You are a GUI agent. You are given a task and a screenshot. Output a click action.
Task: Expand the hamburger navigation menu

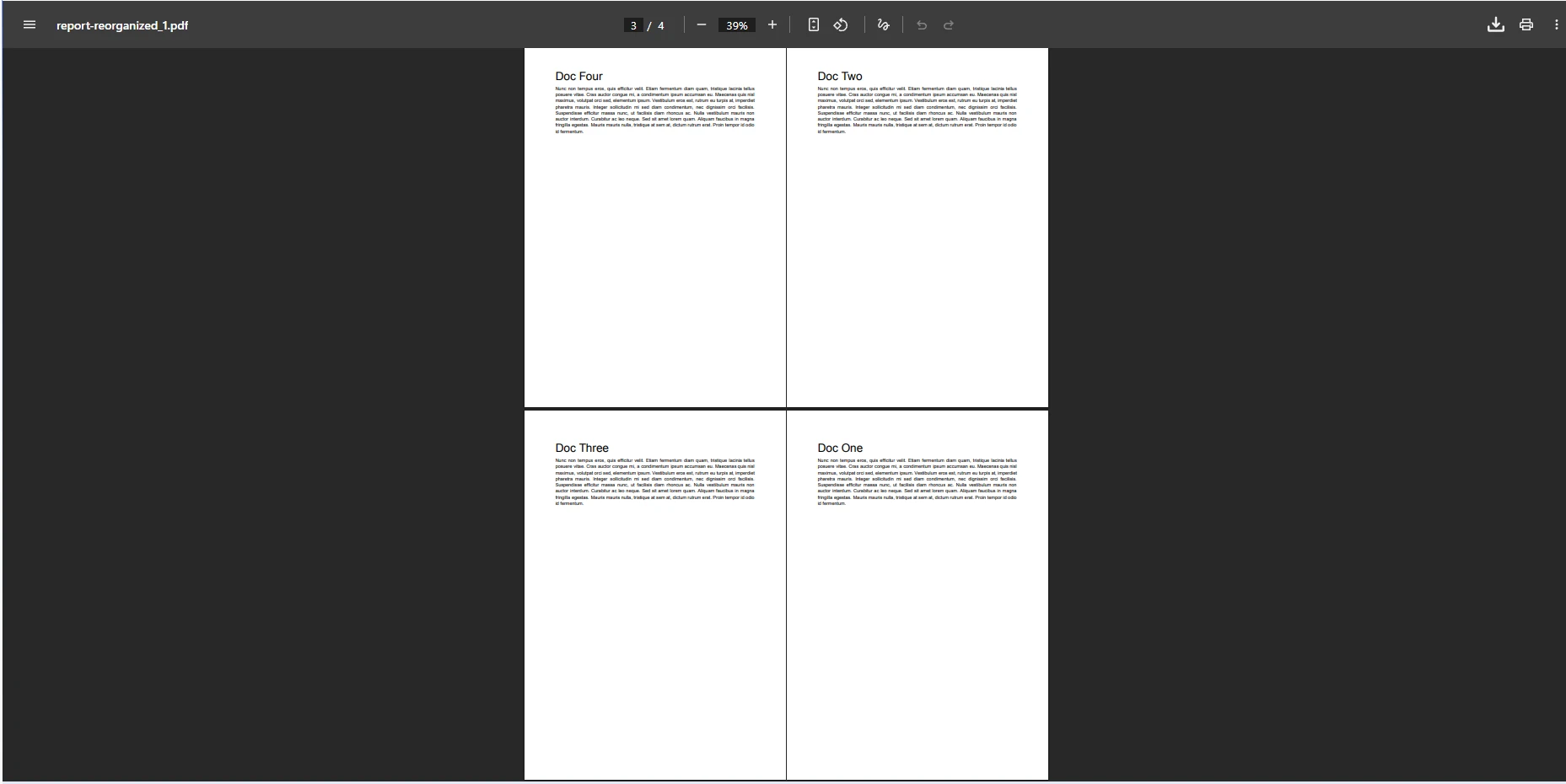30,24
